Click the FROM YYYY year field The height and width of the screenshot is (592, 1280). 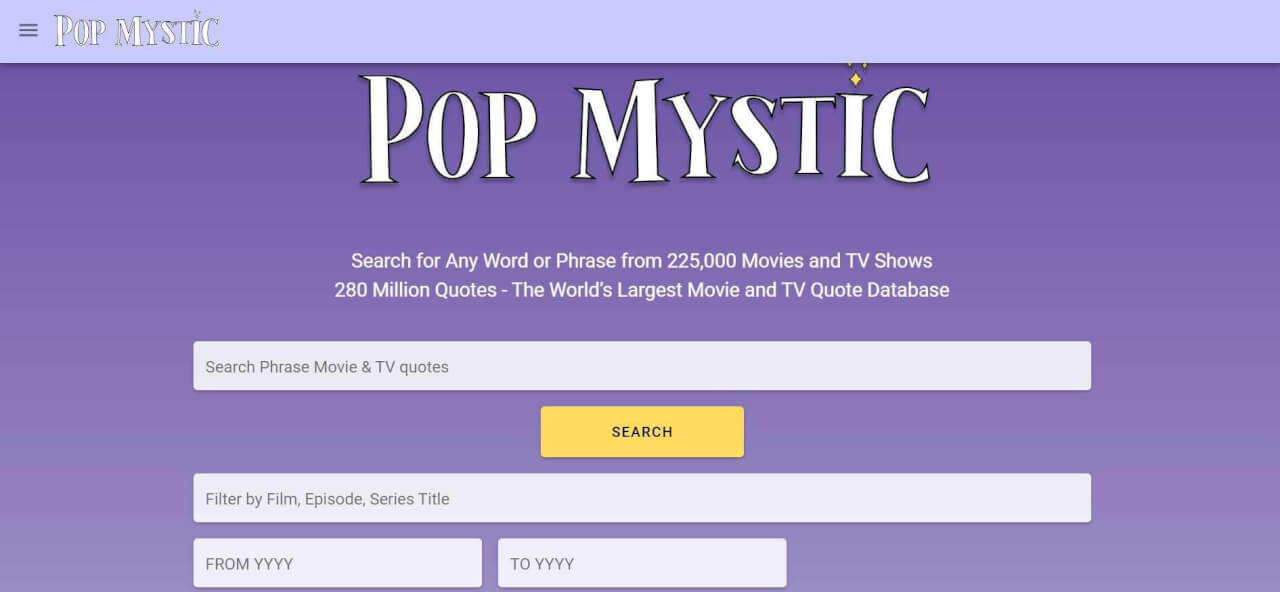tap(337, 563)
